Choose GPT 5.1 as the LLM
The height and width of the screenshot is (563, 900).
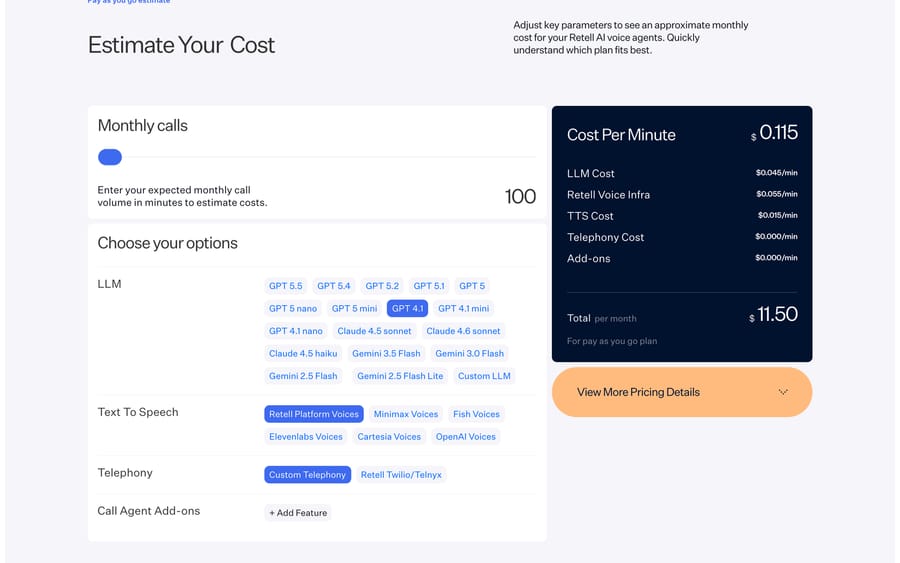tap(429, 286)
